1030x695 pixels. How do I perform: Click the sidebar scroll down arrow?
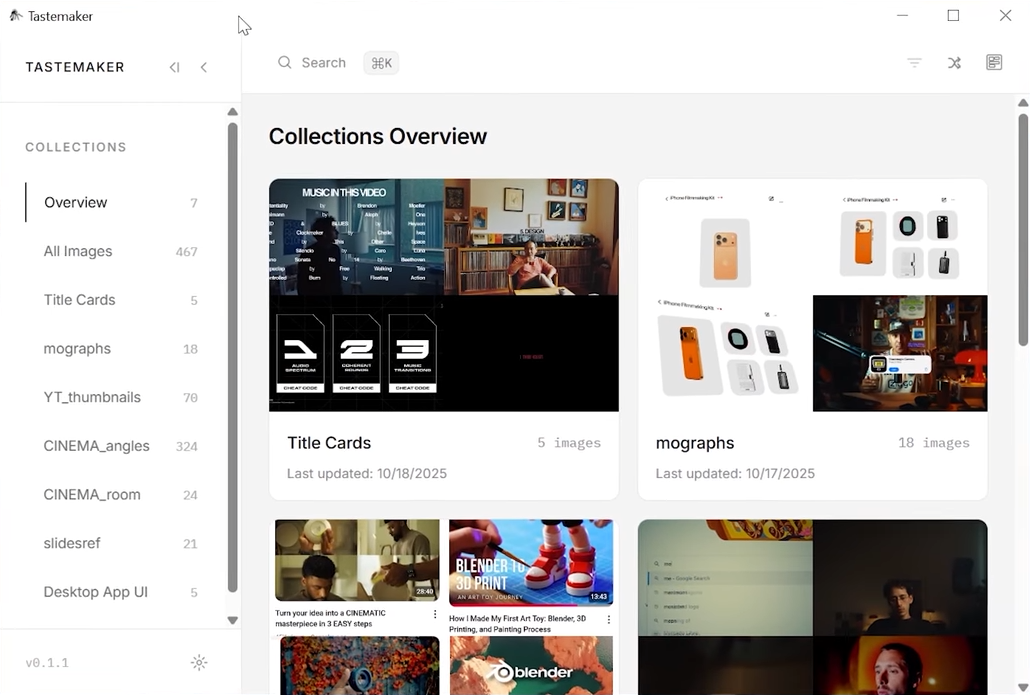tap(233, 620)
